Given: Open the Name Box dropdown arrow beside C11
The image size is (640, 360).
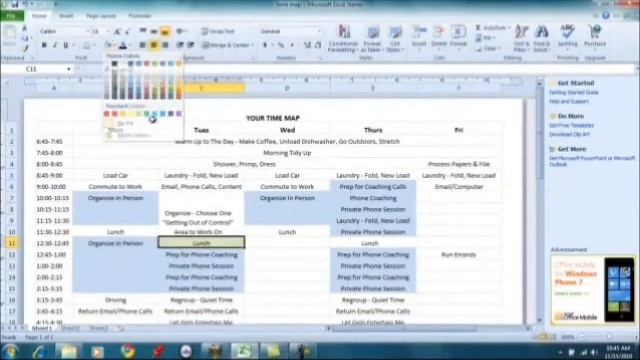Looking at the screenshot, I should pos(69,69).
